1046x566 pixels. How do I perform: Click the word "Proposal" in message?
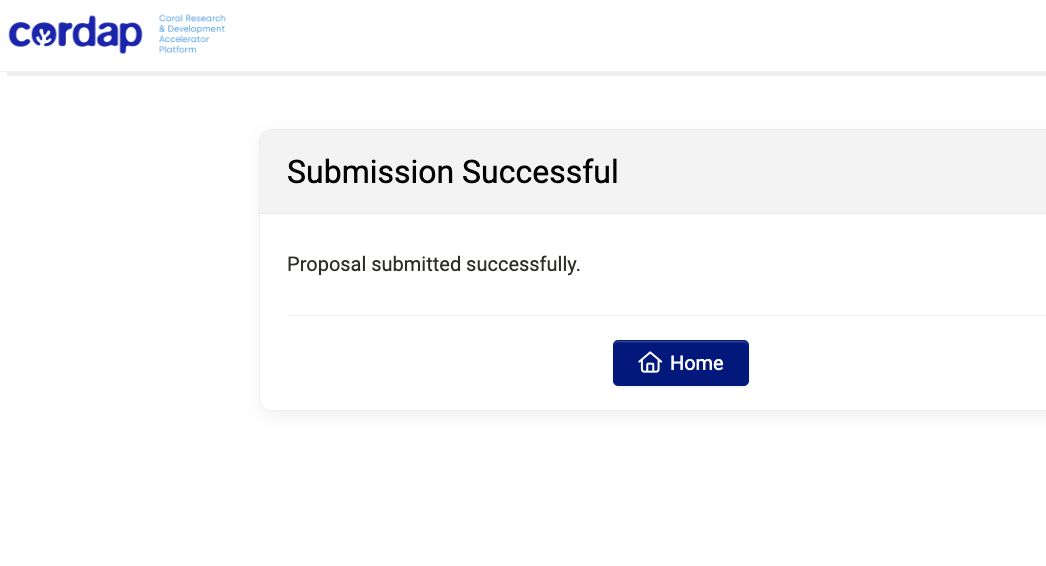tap(326, 264)
